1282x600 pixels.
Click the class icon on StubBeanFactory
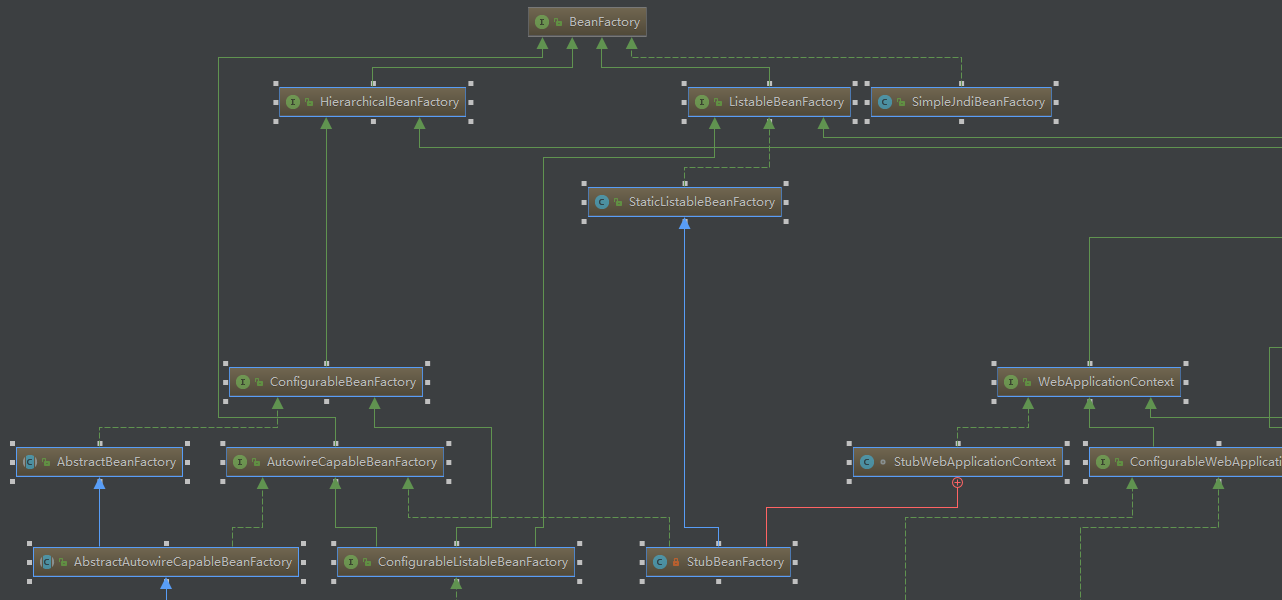click(660, 561)
